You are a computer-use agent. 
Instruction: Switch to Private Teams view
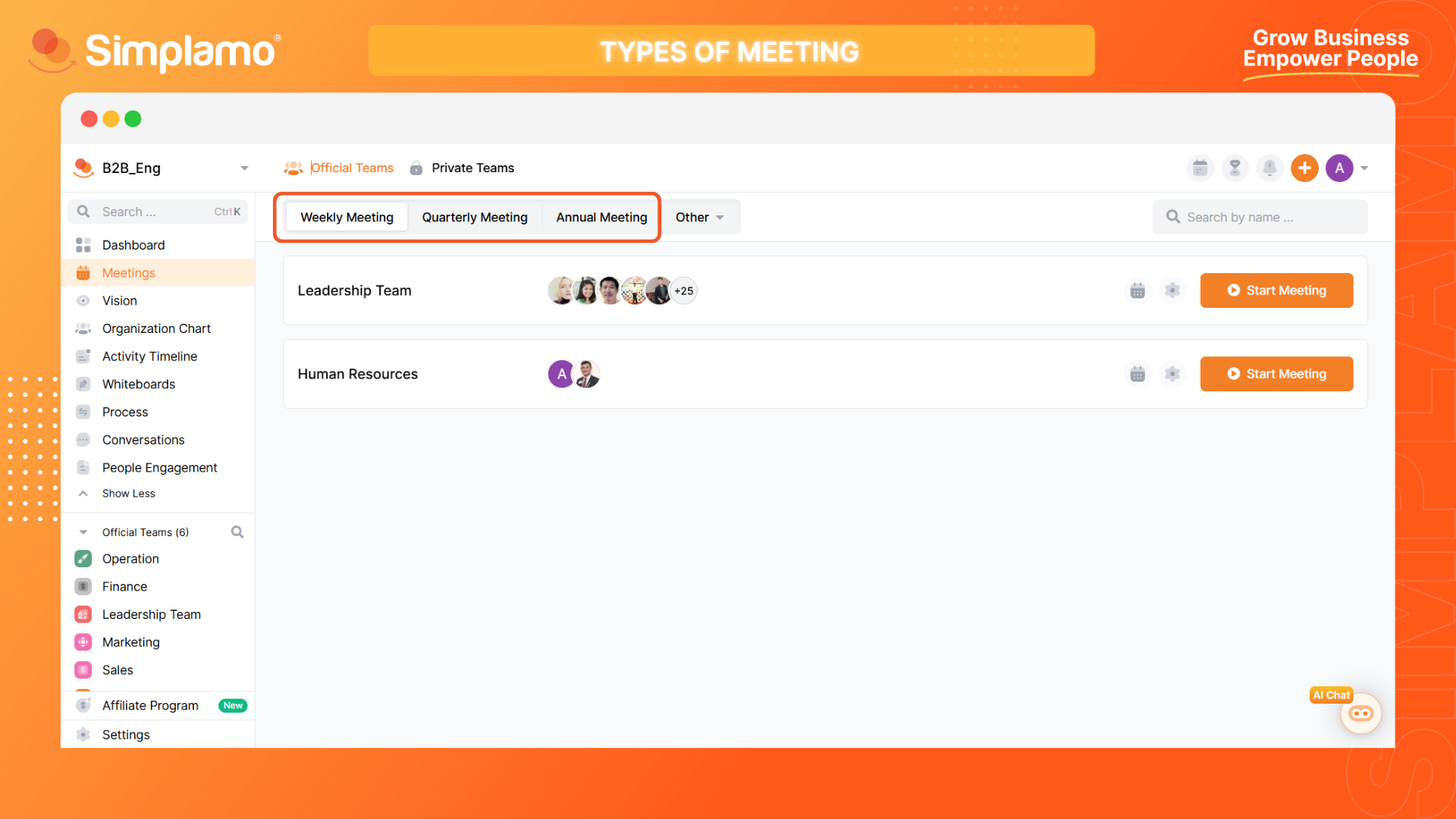point(472,168)
